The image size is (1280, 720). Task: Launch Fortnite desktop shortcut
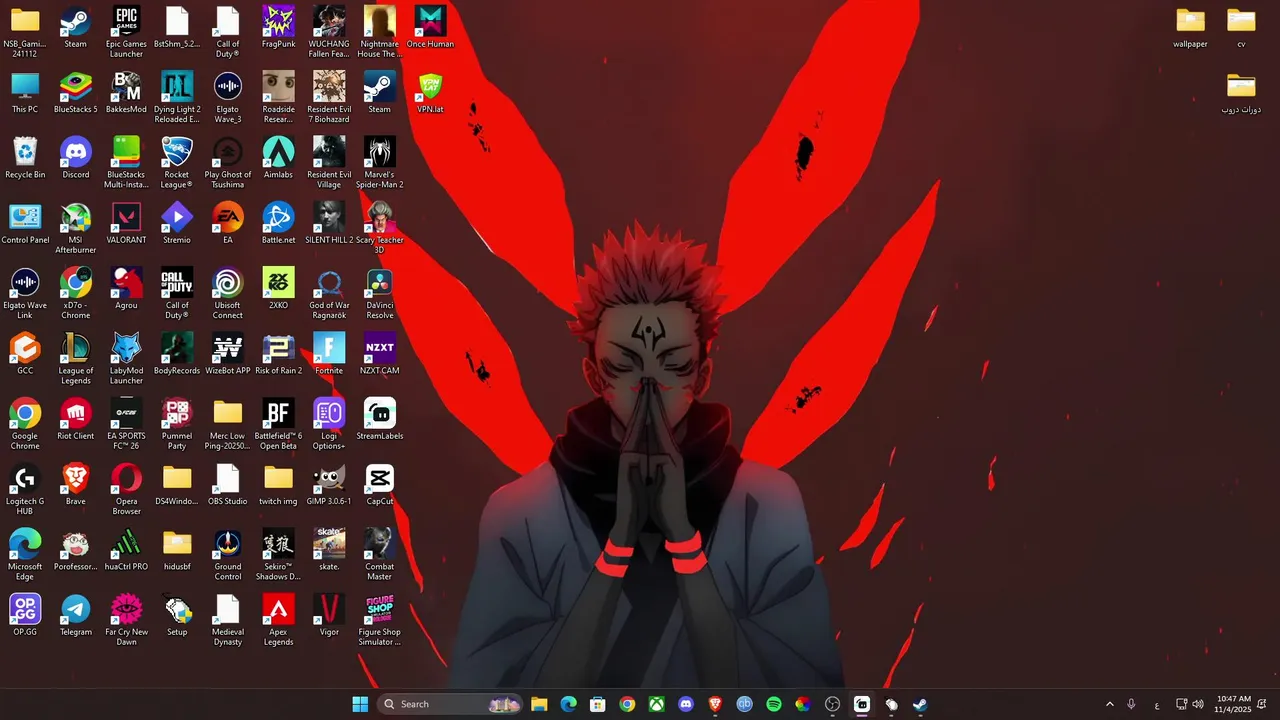(329, 353)
